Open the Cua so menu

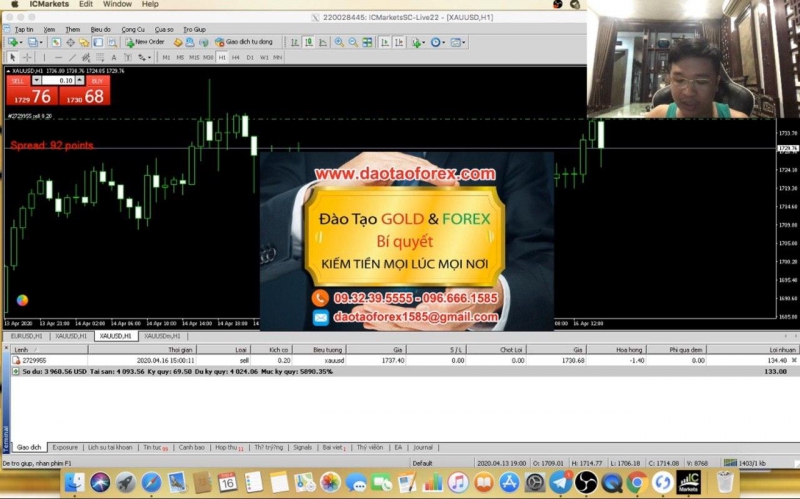[164, 30]
